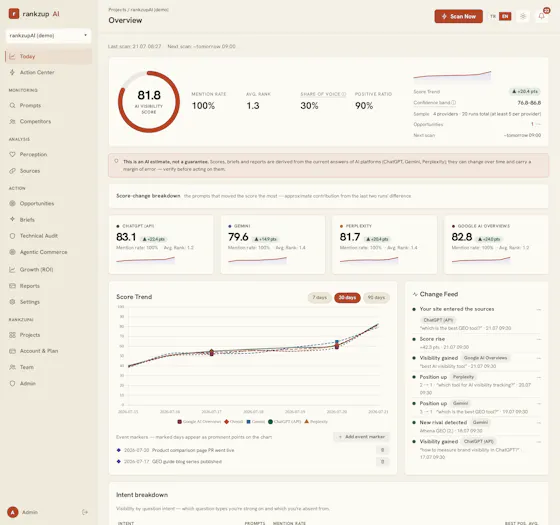Click the 2026-07-20 marker on chart

[337, 345]
